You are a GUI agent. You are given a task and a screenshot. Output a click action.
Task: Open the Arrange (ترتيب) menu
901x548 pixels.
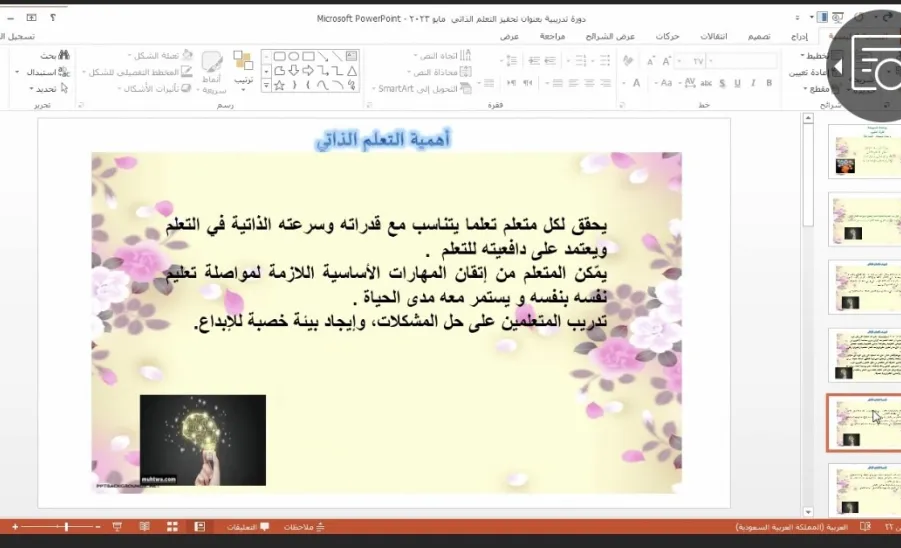pyautogui.click(x=243, y=71)
